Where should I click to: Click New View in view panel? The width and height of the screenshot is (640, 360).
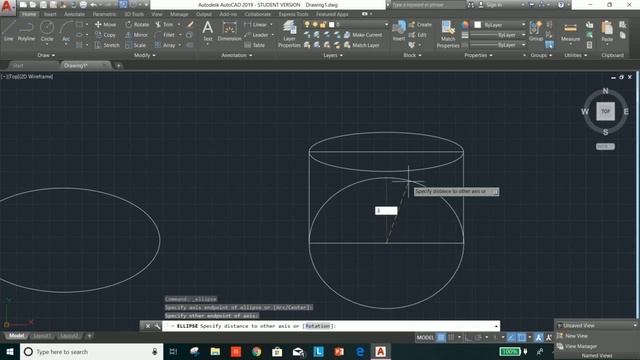(x=572, y=336)
